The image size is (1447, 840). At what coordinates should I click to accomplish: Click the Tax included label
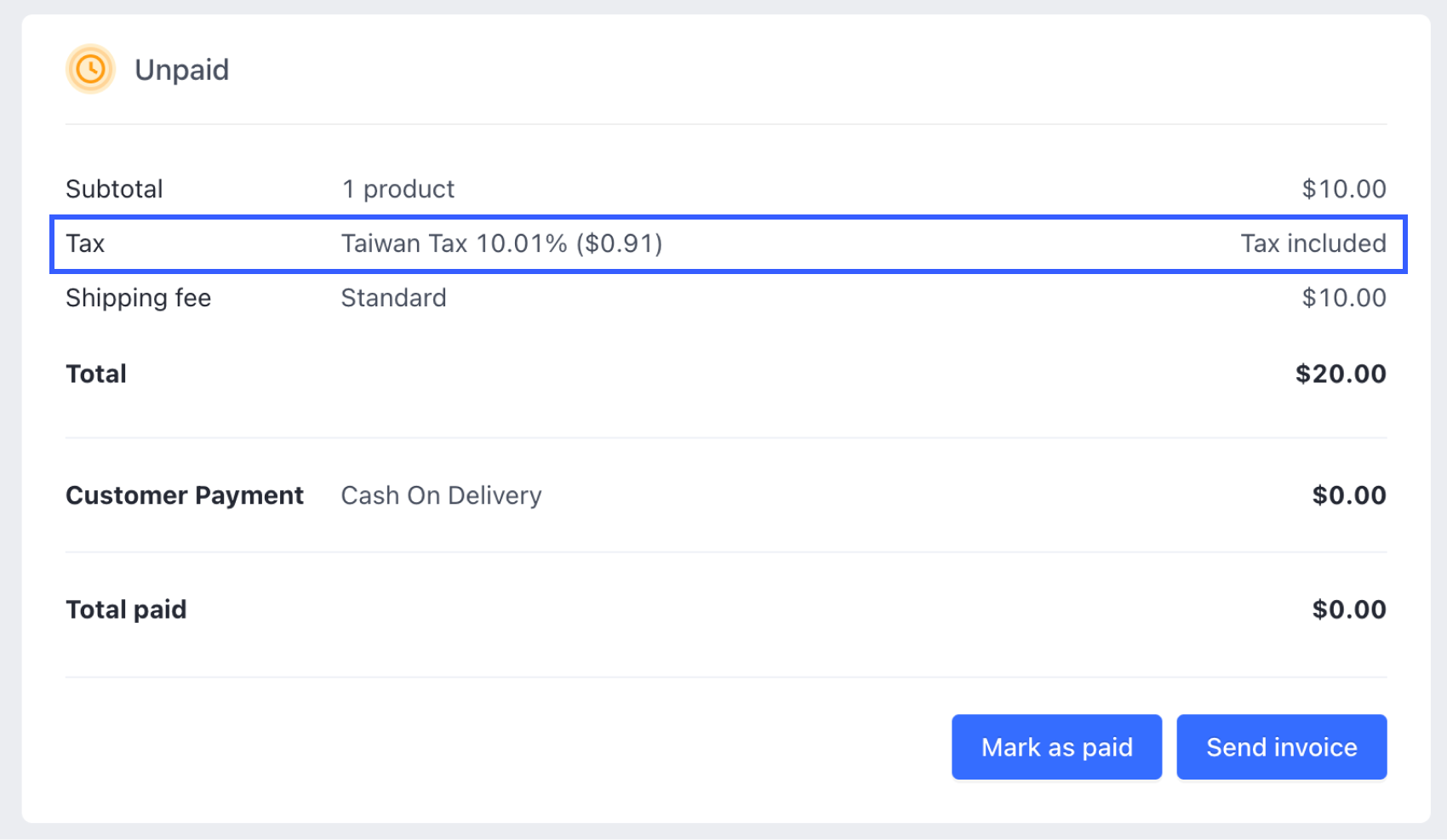point(1313,243)
